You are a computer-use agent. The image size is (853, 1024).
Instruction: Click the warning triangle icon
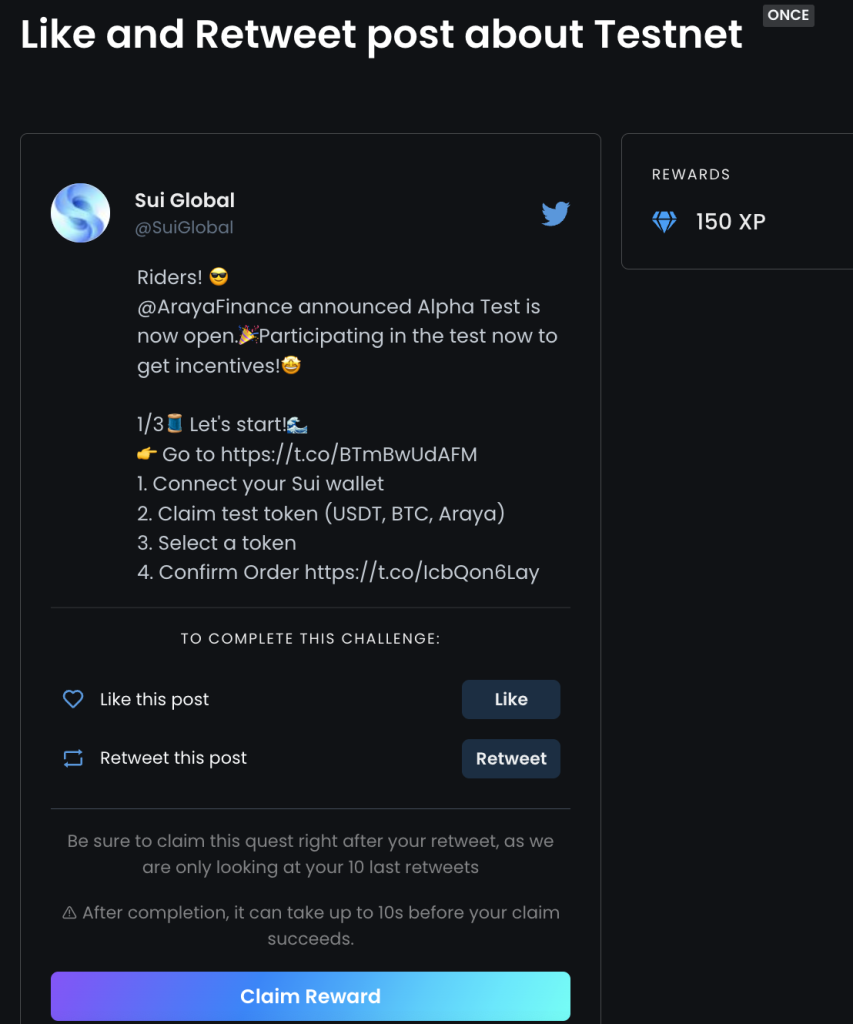tap(69, 913)
